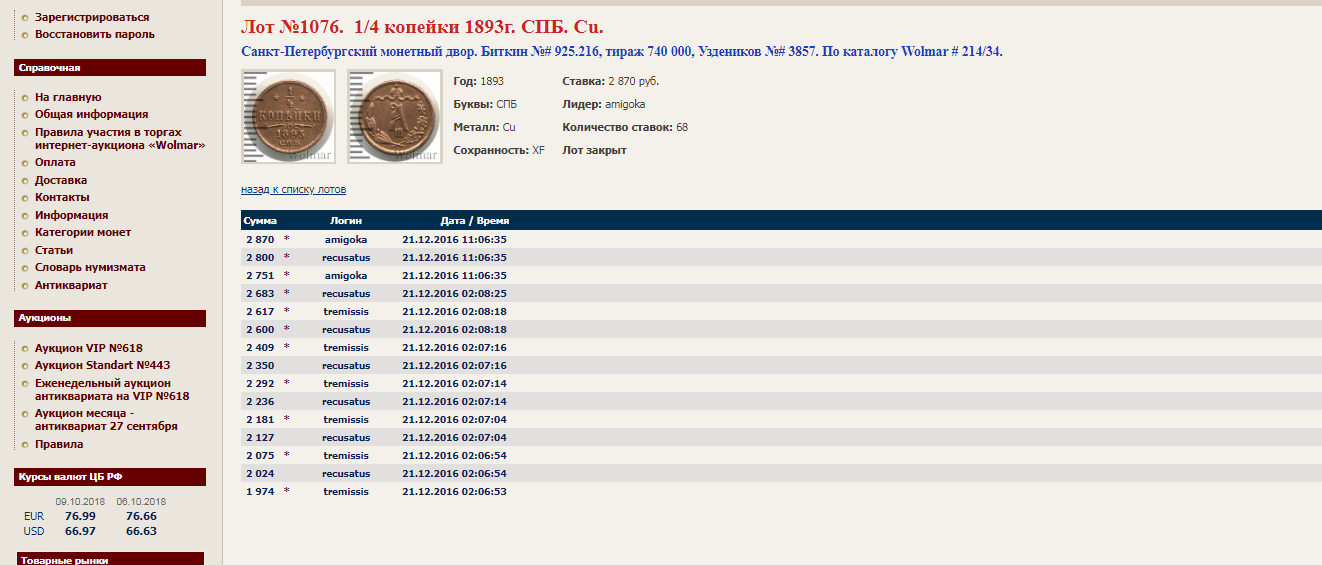Open 'Контакты' page
The width and height of the screenshot is (1322, 566).
pyautogui.click(x=62, y=198)
